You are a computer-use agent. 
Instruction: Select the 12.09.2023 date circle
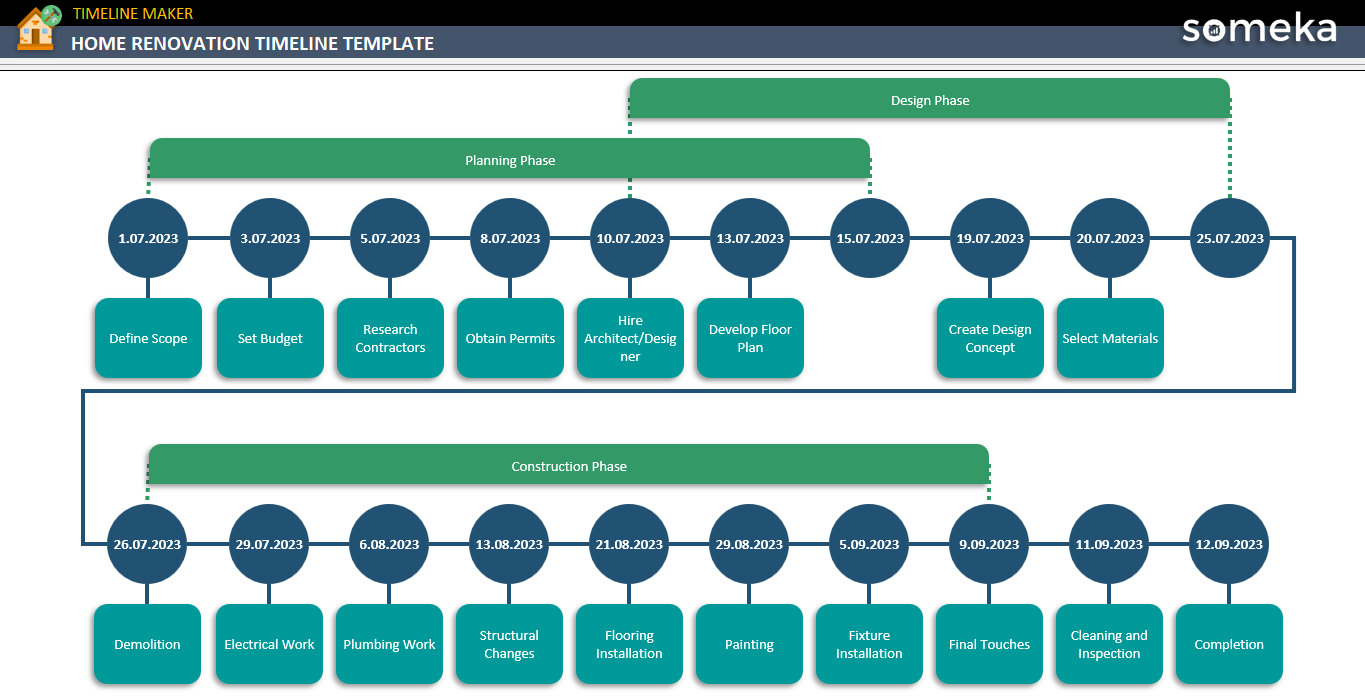point(1228,544)
